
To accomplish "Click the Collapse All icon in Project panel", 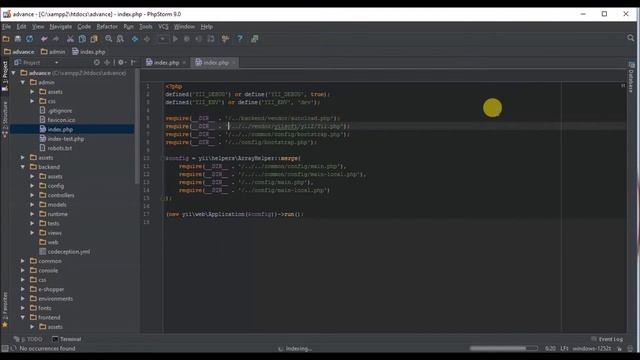I will pyautogui.click(x=107, y=62).
